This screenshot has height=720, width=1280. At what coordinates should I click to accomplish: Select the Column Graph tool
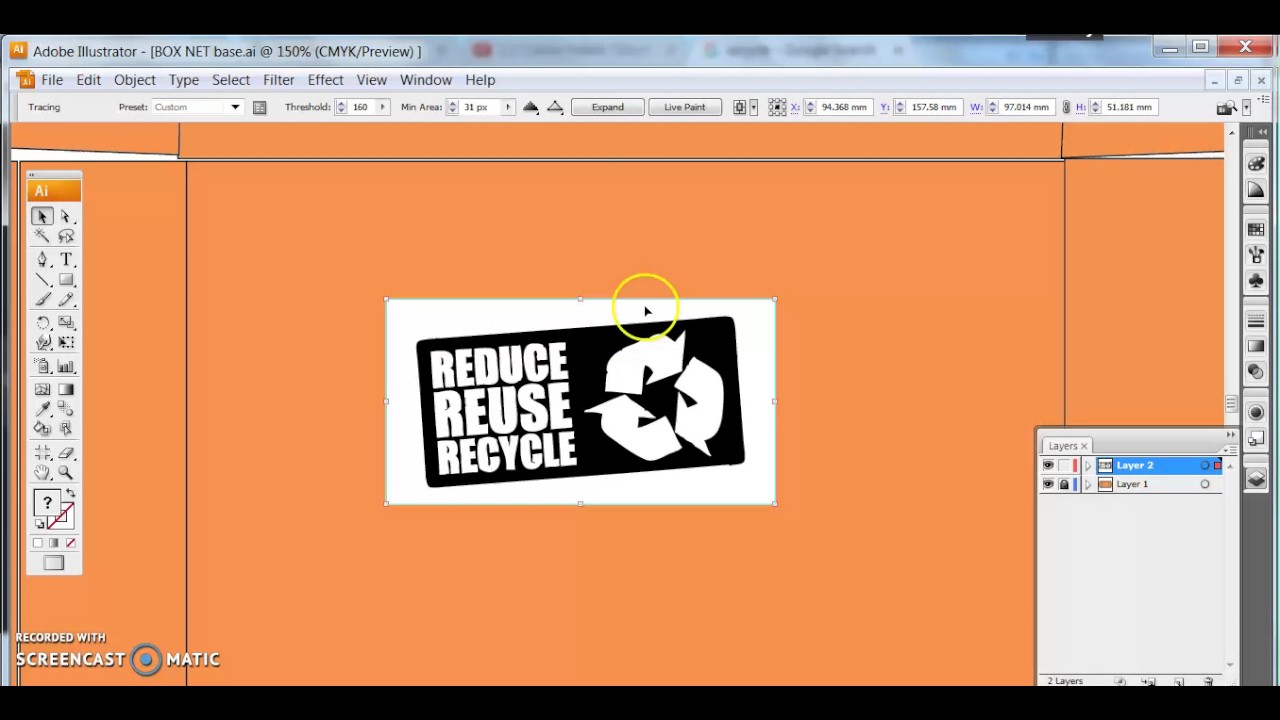66,366
